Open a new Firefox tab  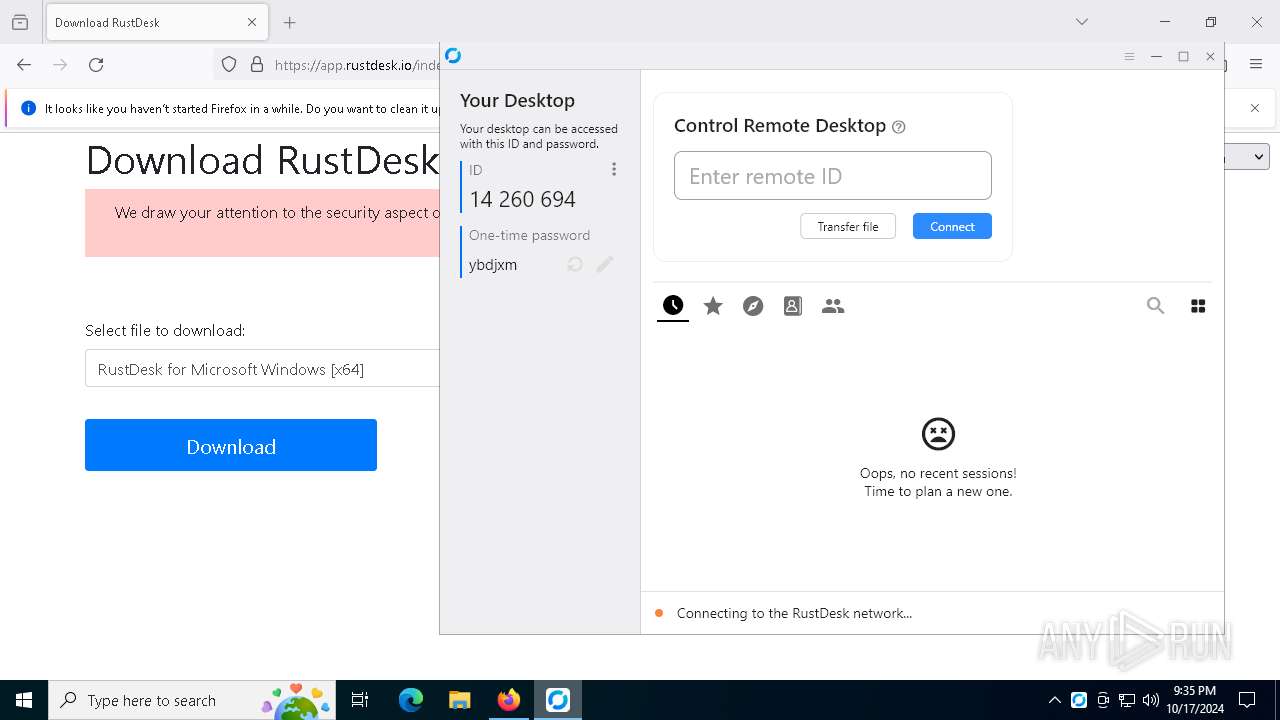tap(290, 22)
